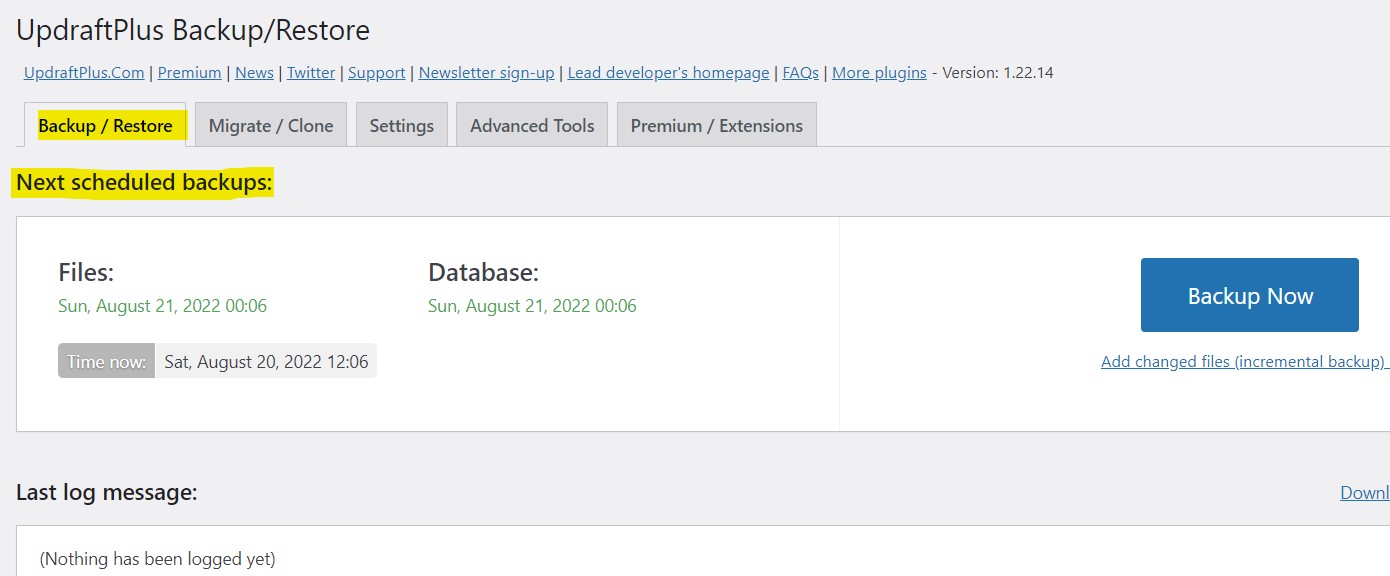1390x576 pixels.
Task: Click the scheduled Files backup date
Action: click(162, 305)
